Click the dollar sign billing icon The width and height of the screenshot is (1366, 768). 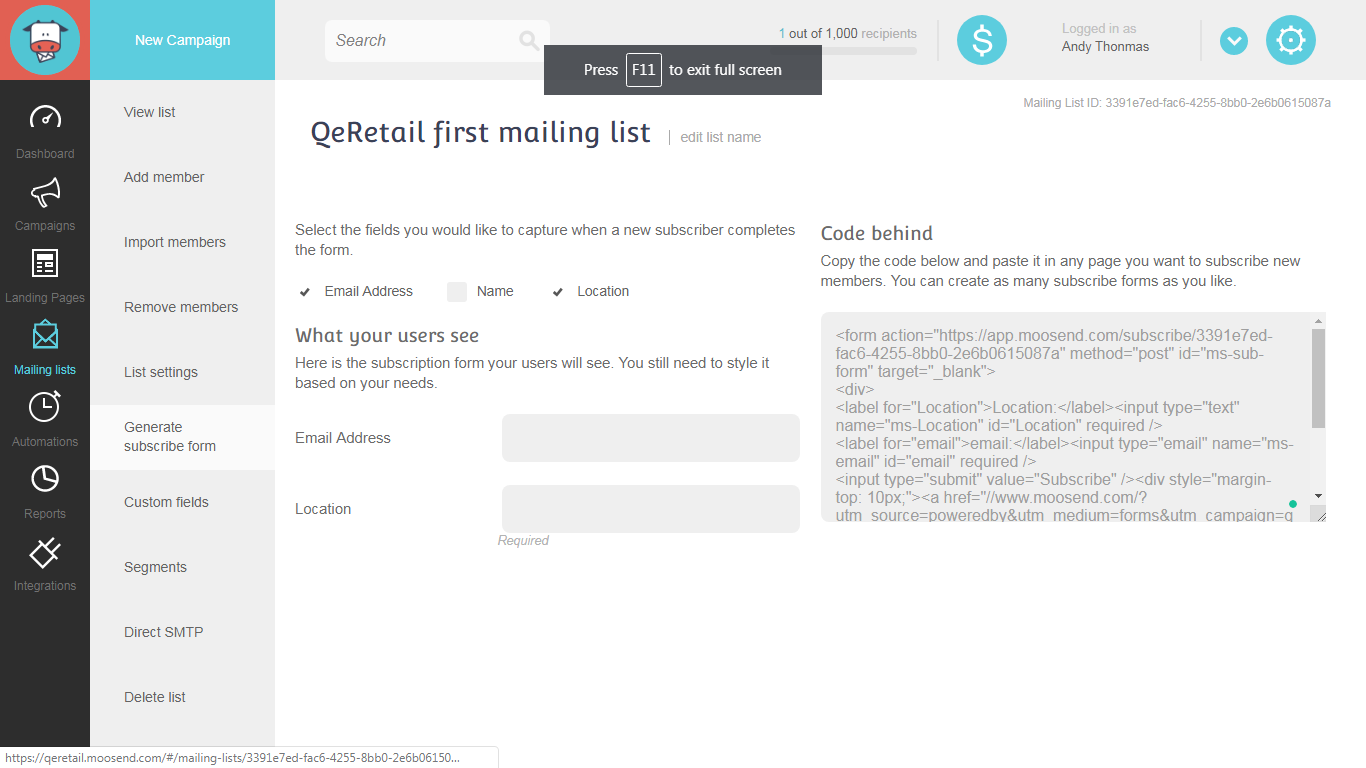click(x=981, y=40)
